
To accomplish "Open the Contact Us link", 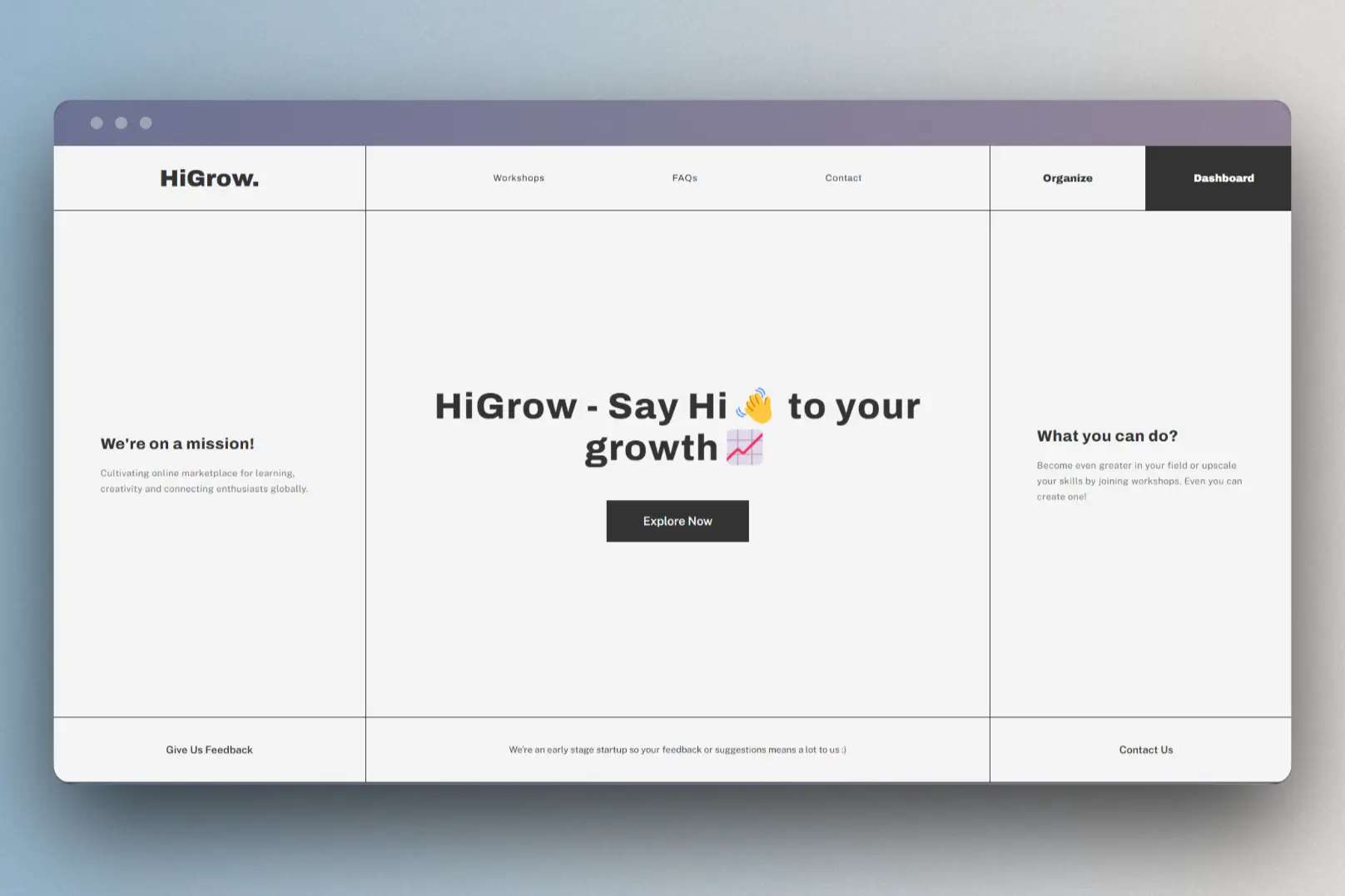I will [x=1146, y=749].
